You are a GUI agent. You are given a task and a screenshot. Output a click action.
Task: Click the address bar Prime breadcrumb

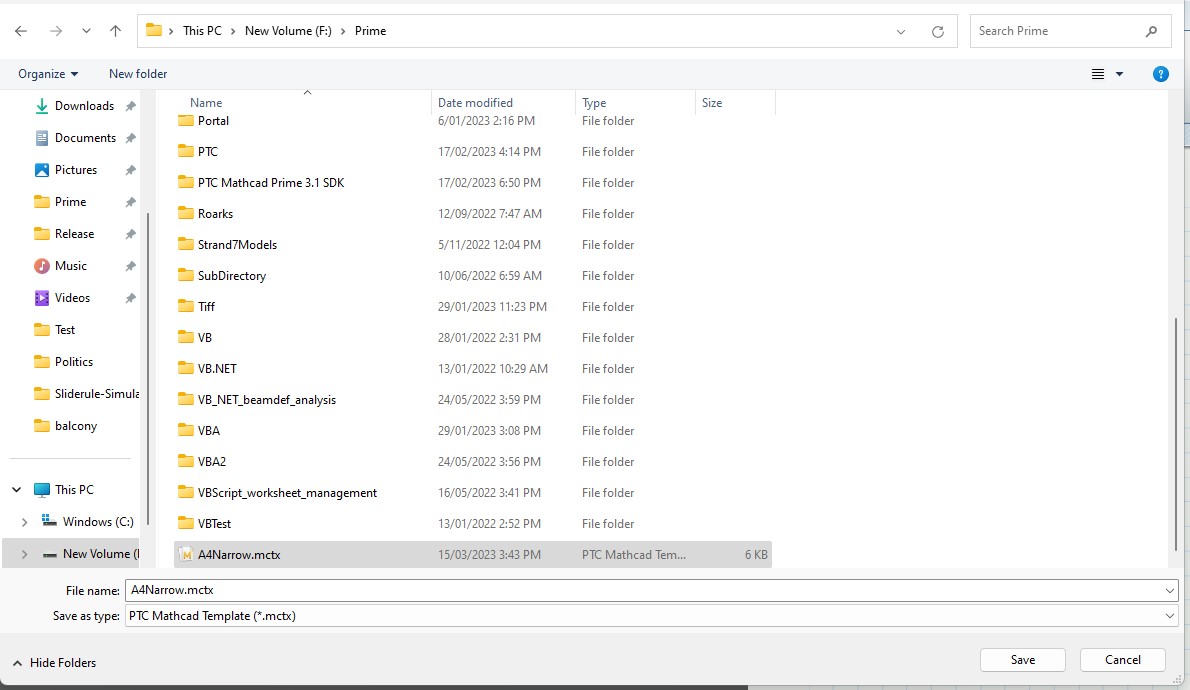370,30
